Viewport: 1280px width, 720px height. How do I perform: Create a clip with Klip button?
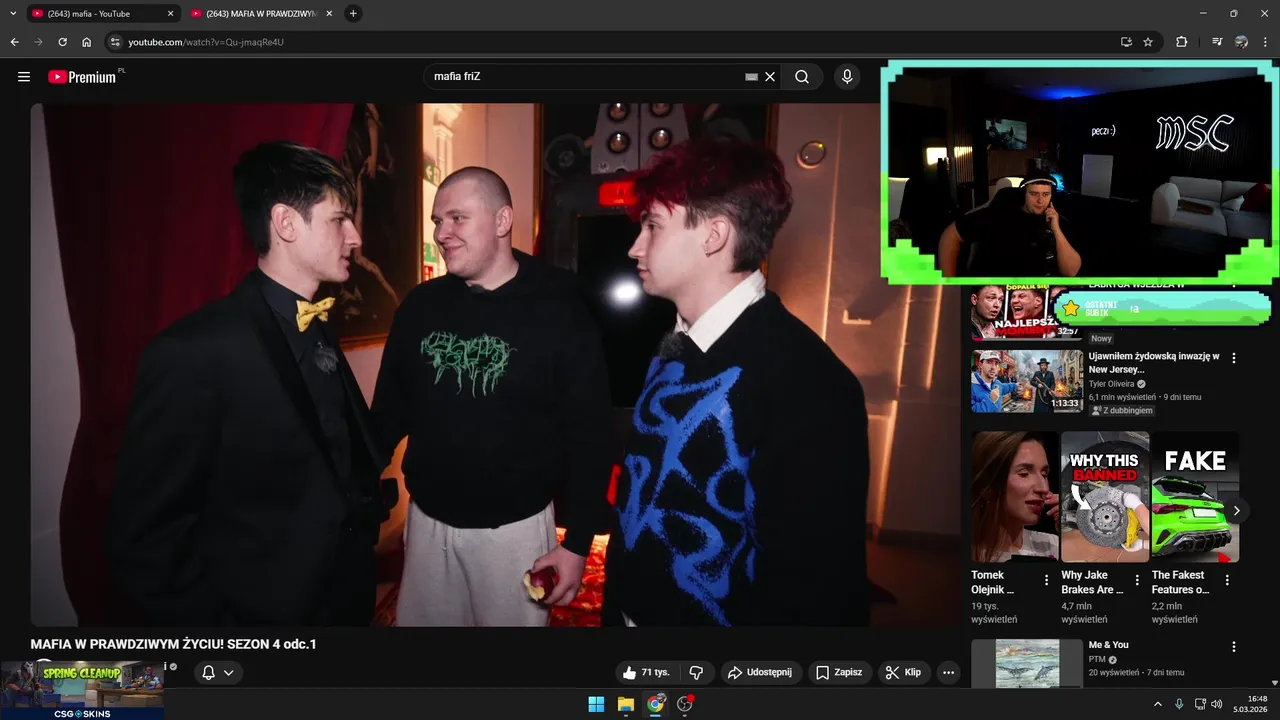(x=903, y=673)
